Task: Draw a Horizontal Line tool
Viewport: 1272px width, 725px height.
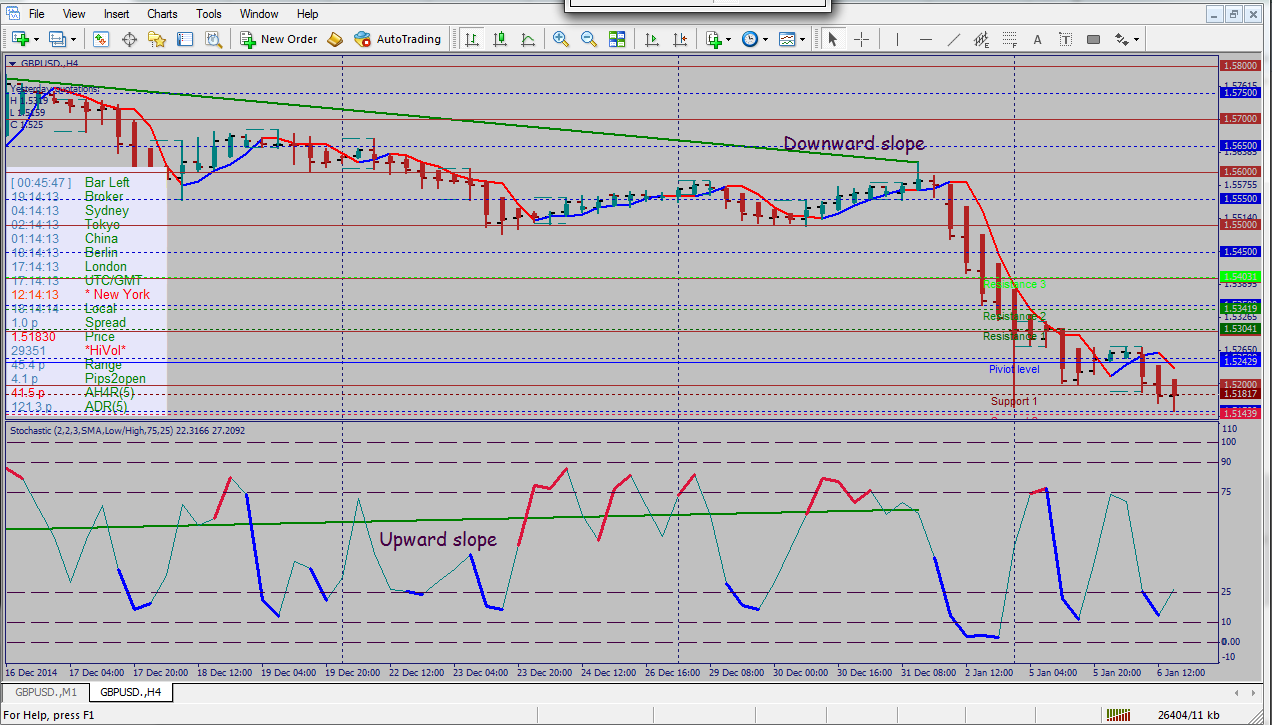Action: point(925,39)
